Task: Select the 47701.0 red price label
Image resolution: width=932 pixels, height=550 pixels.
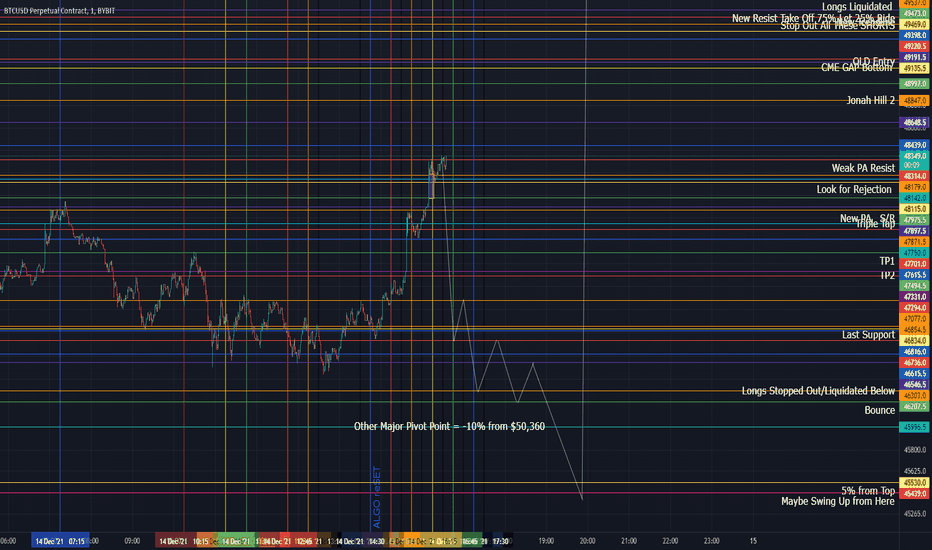Action: point(914,264)
